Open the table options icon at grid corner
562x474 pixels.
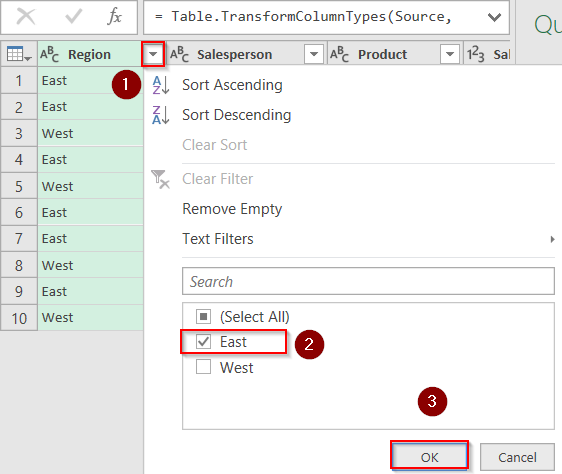pos(19,54)
